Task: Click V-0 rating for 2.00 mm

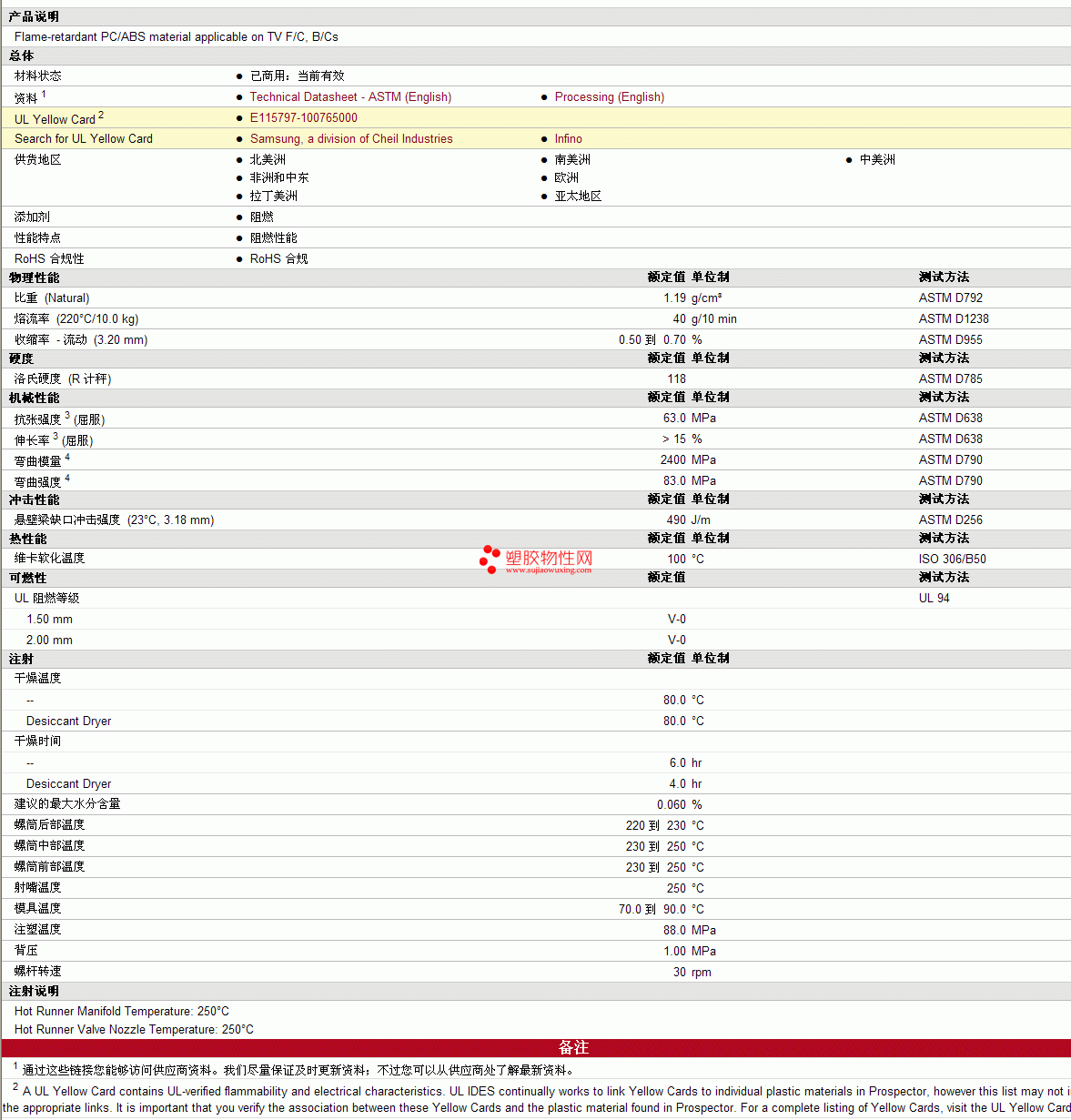Action: (x=677, y=640)
